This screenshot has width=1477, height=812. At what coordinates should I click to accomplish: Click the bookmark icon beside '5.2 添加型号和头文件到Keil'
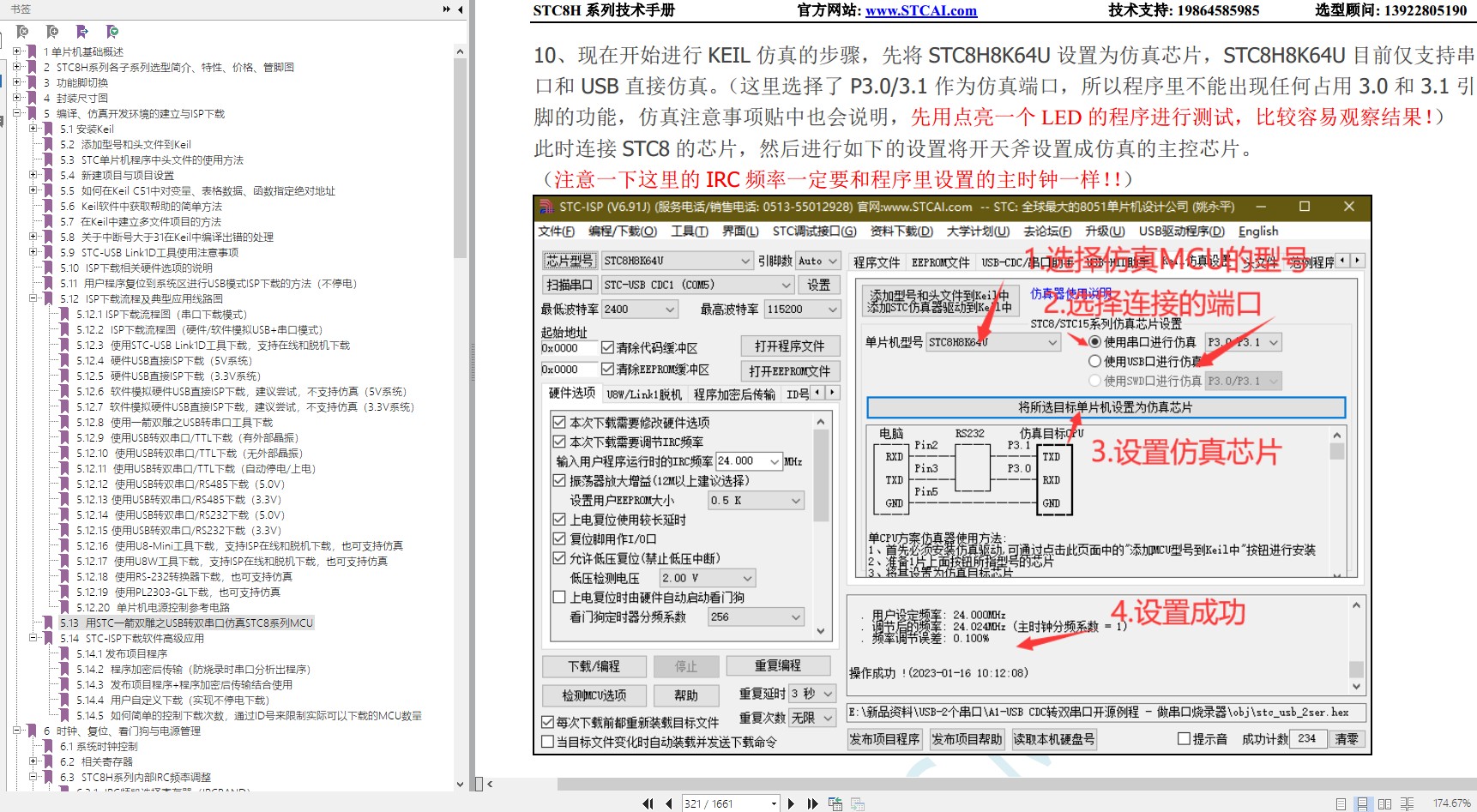[48, 144]
